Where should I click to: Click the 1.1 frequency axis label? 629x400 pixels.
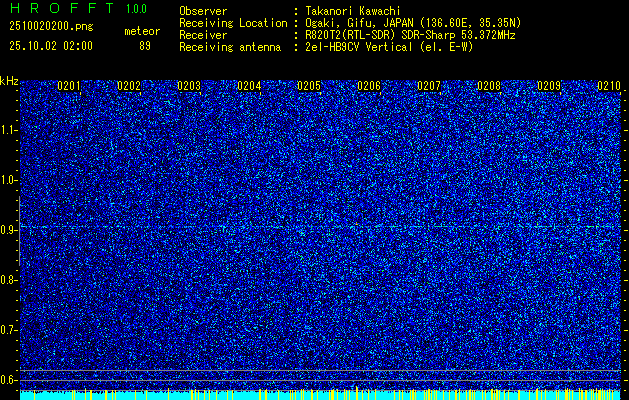8,130
